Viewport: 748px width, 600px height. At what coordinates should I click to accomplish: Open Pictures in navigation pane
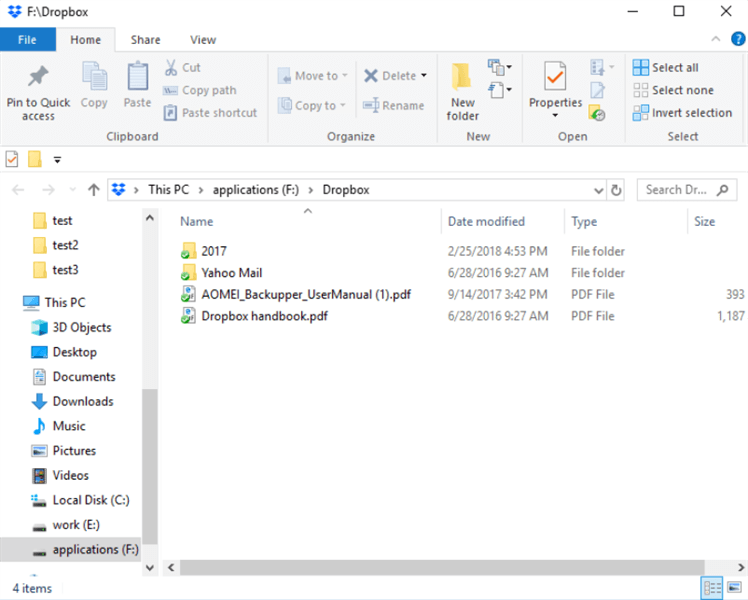tap(63, 451)
